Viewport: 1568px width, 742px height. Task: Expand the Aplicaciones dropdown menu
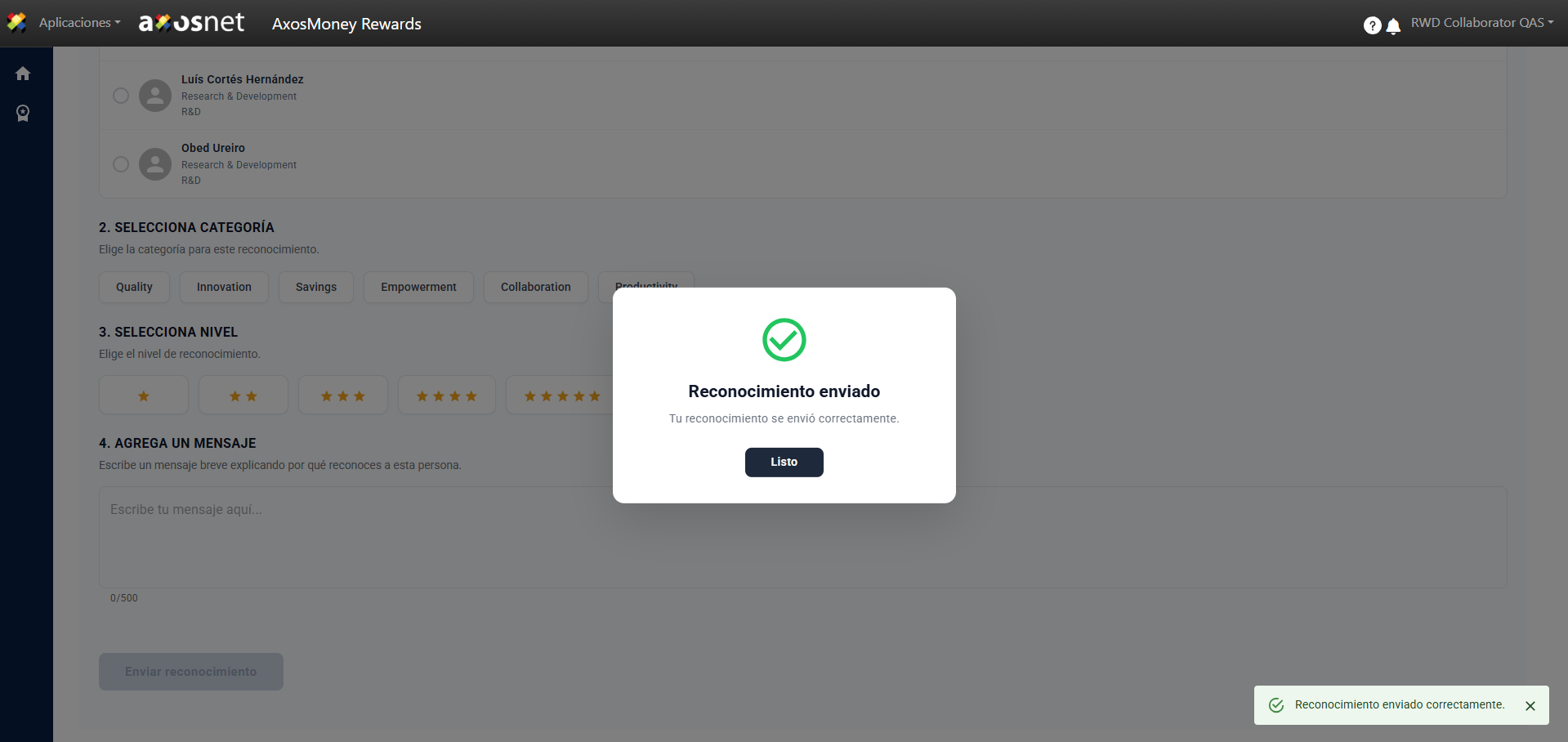pos(79,23)
